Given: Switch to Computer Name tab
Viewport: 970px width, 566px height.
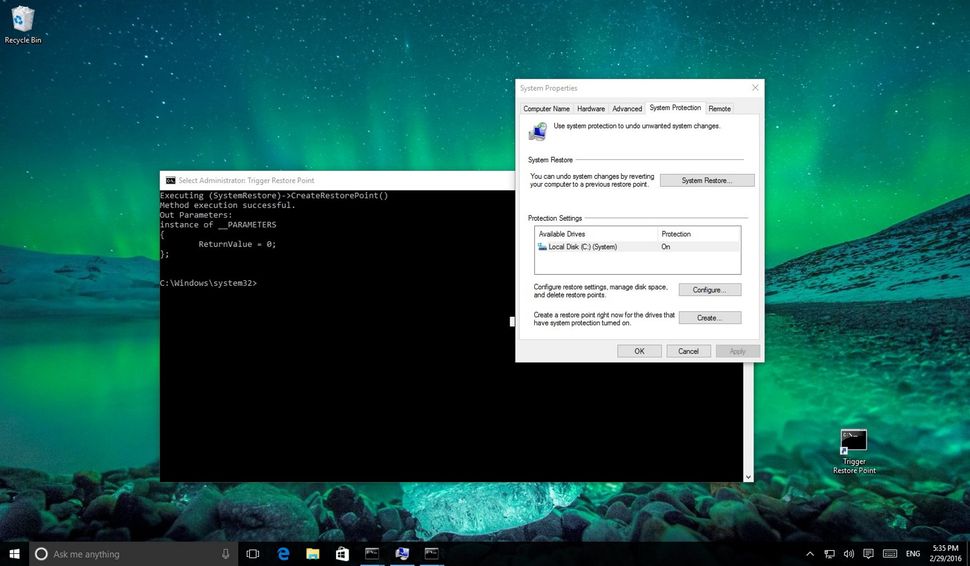Looking at the screenshot, I should [546, 109].
